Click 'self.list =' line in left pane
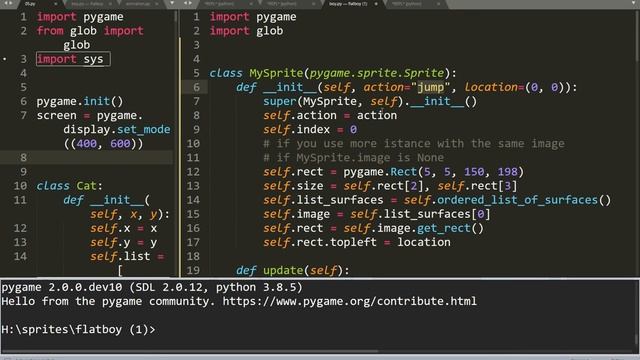 tap(127, 256)
